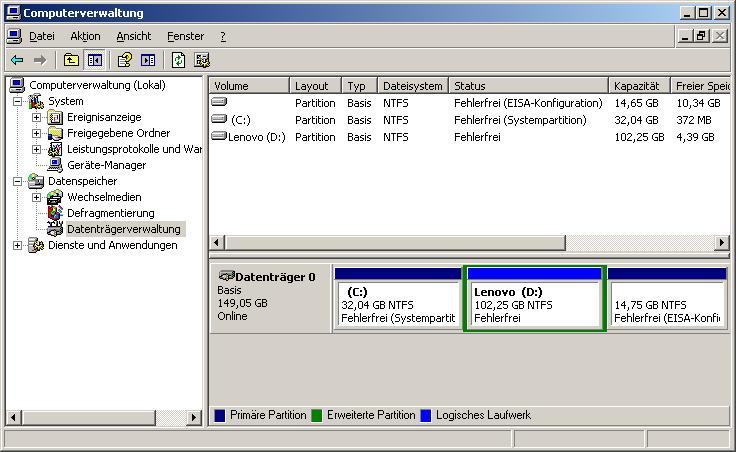This screenshot has width=736, height=452.
Task: Click the Ereignisanzeige tree icon
Action: (x=55, y=117)
